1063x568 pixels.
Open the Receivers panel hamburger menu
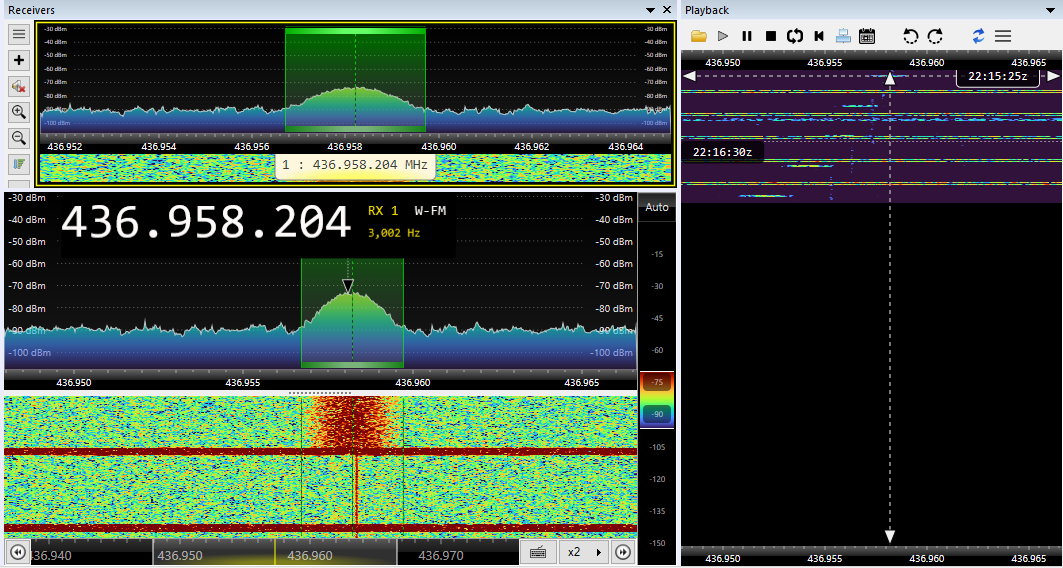[x=18, y=34]
